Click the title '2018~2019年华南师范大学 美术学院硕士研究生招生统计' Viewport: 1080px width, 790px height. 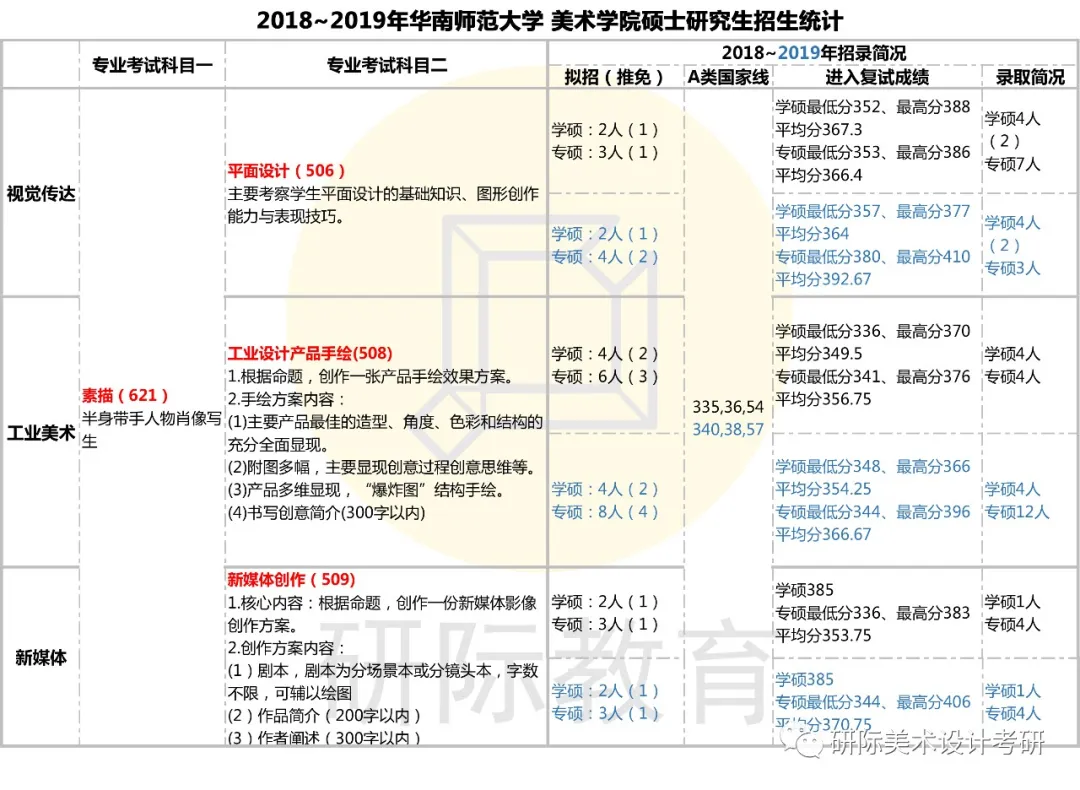(x=550, y=20)
